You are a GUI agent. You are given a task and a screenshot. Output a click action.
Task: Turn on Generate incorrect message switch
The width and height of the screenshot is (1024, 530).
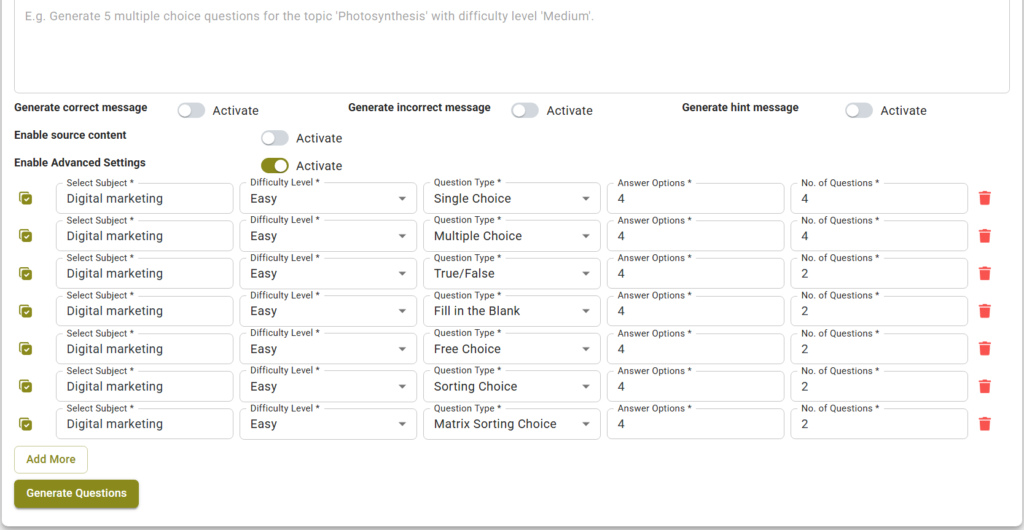click(x=525, y=111)
